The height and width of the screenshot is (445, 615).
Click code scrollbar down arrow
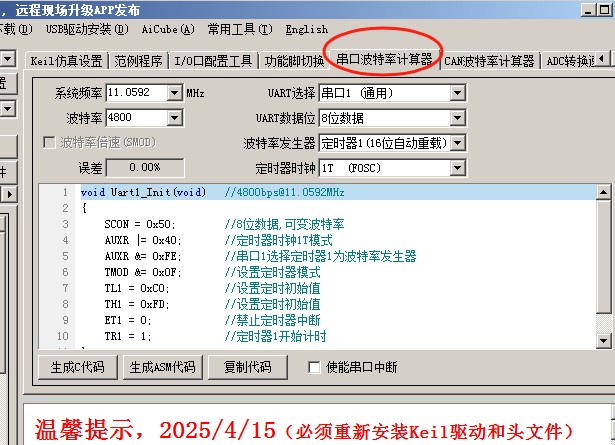tap(603, 340)
